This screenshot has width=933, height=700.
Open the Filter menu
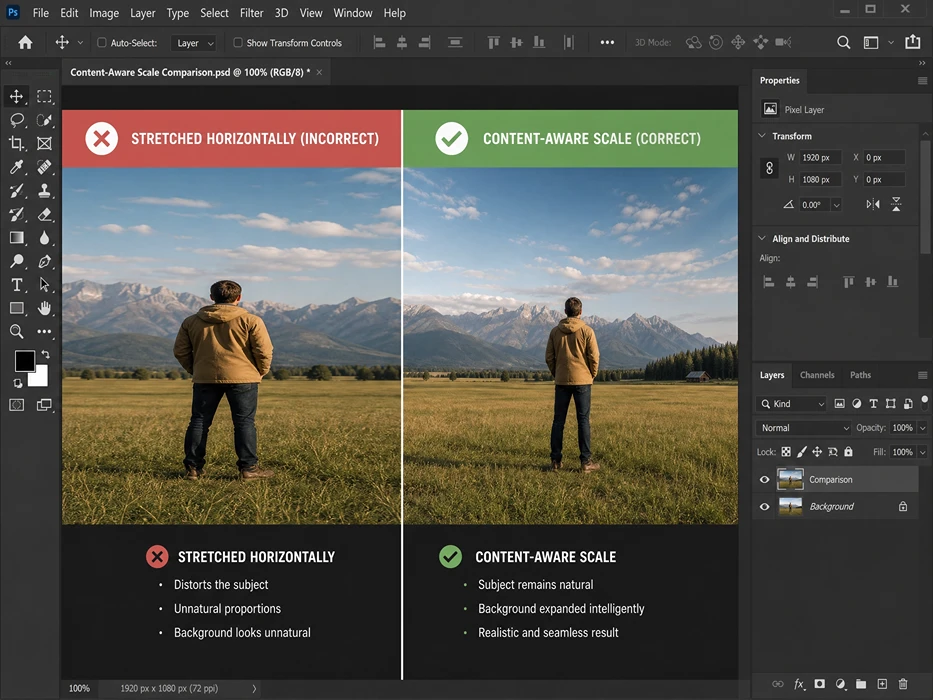click(252, 12)
